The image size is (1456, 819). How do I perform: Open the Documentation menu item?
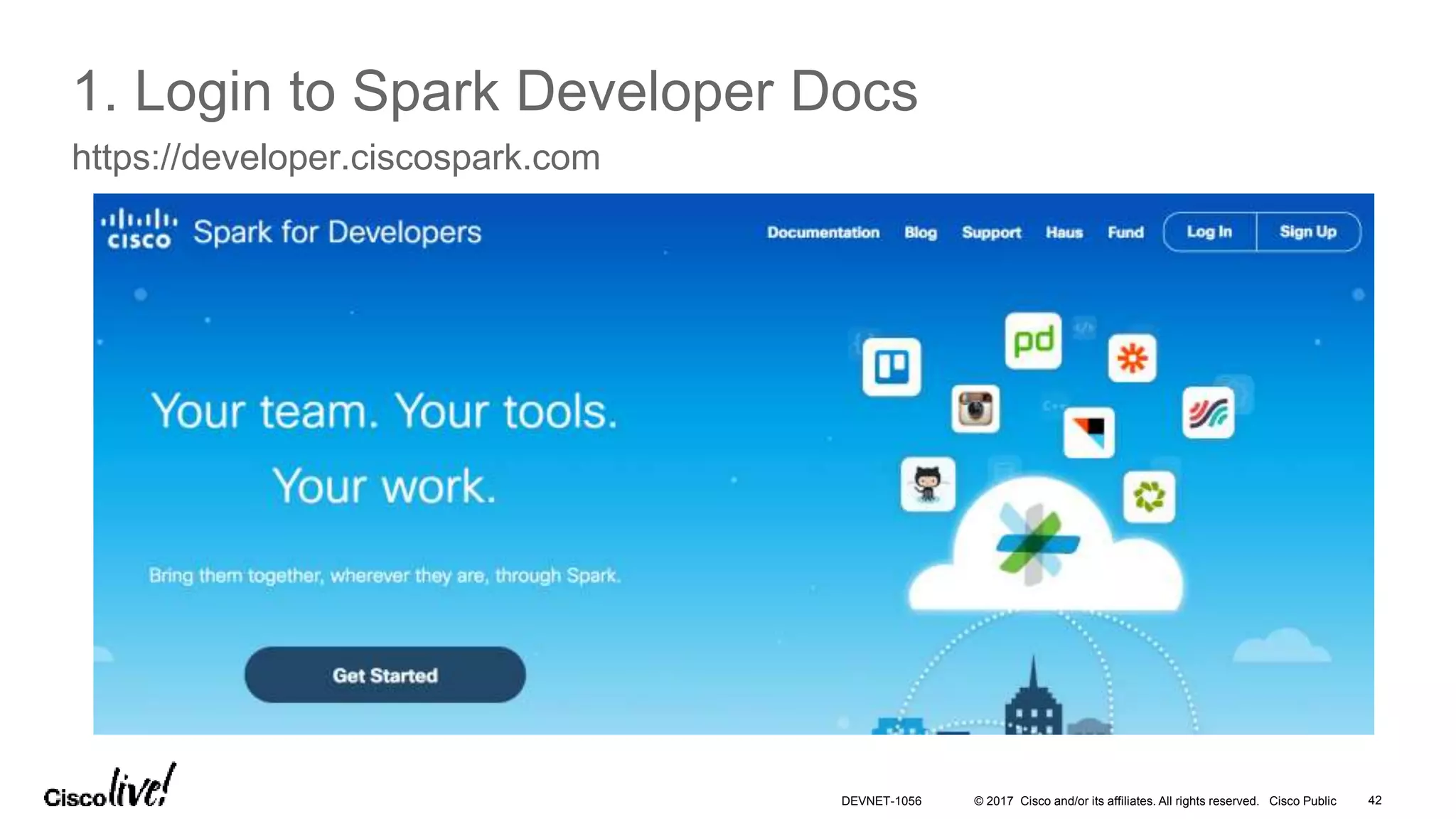823,232
